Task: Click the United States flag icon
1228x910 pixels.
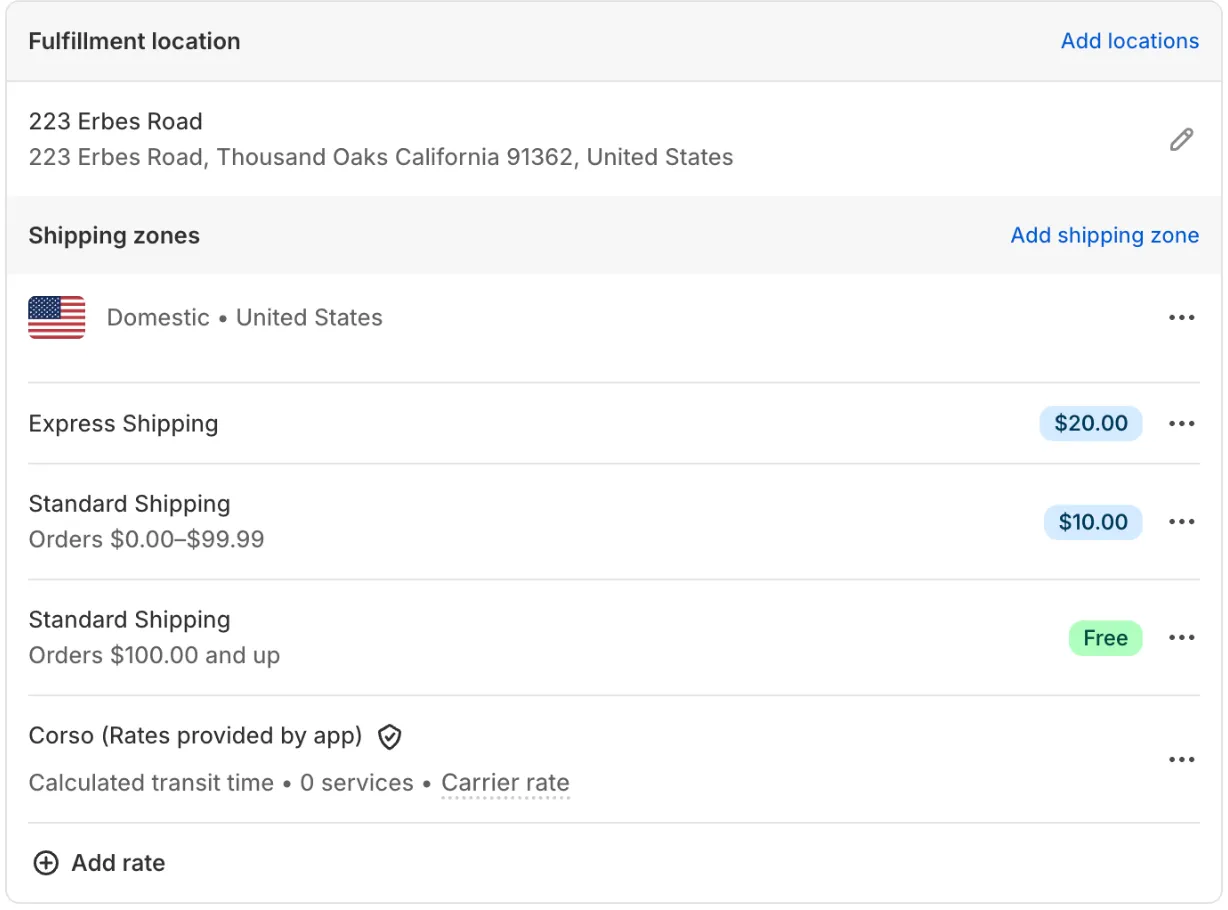Action: [x=57, y=318]
